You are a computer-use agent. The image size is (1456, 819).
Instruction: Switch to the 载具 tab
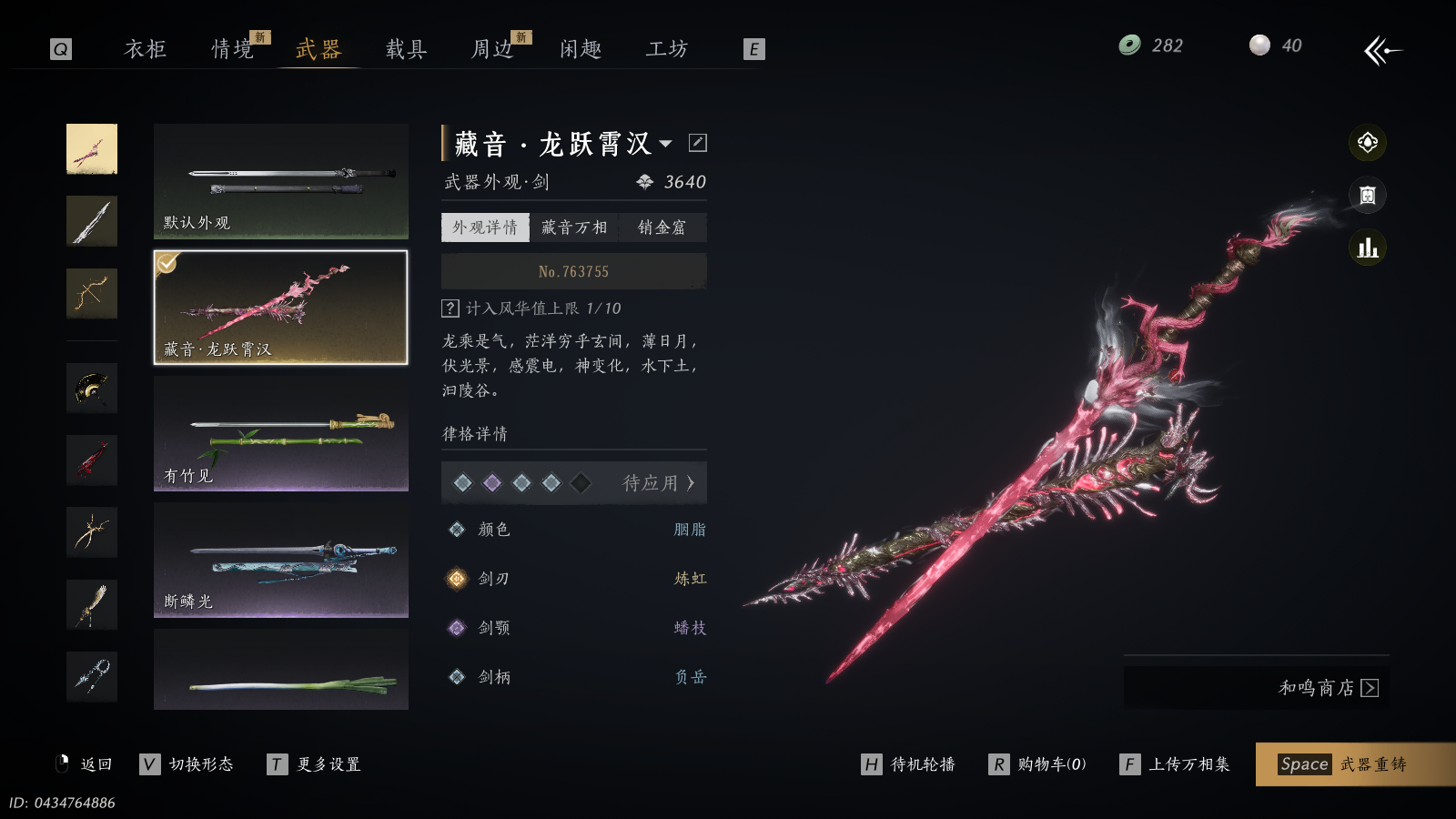pyautogui.click(x=406, y=49)
